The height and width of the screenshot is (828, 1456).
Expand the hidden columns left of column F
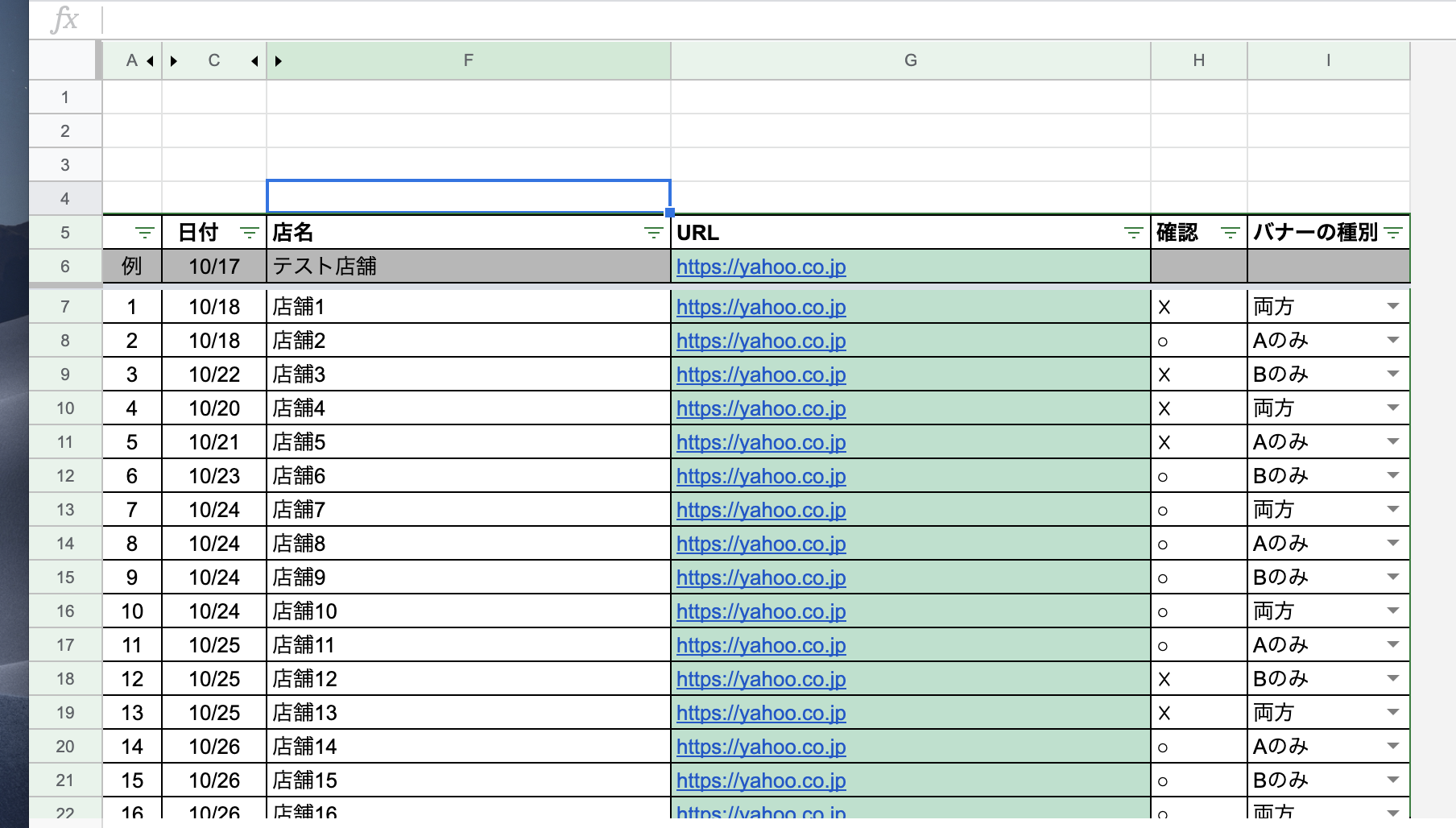tap(277, 60)
